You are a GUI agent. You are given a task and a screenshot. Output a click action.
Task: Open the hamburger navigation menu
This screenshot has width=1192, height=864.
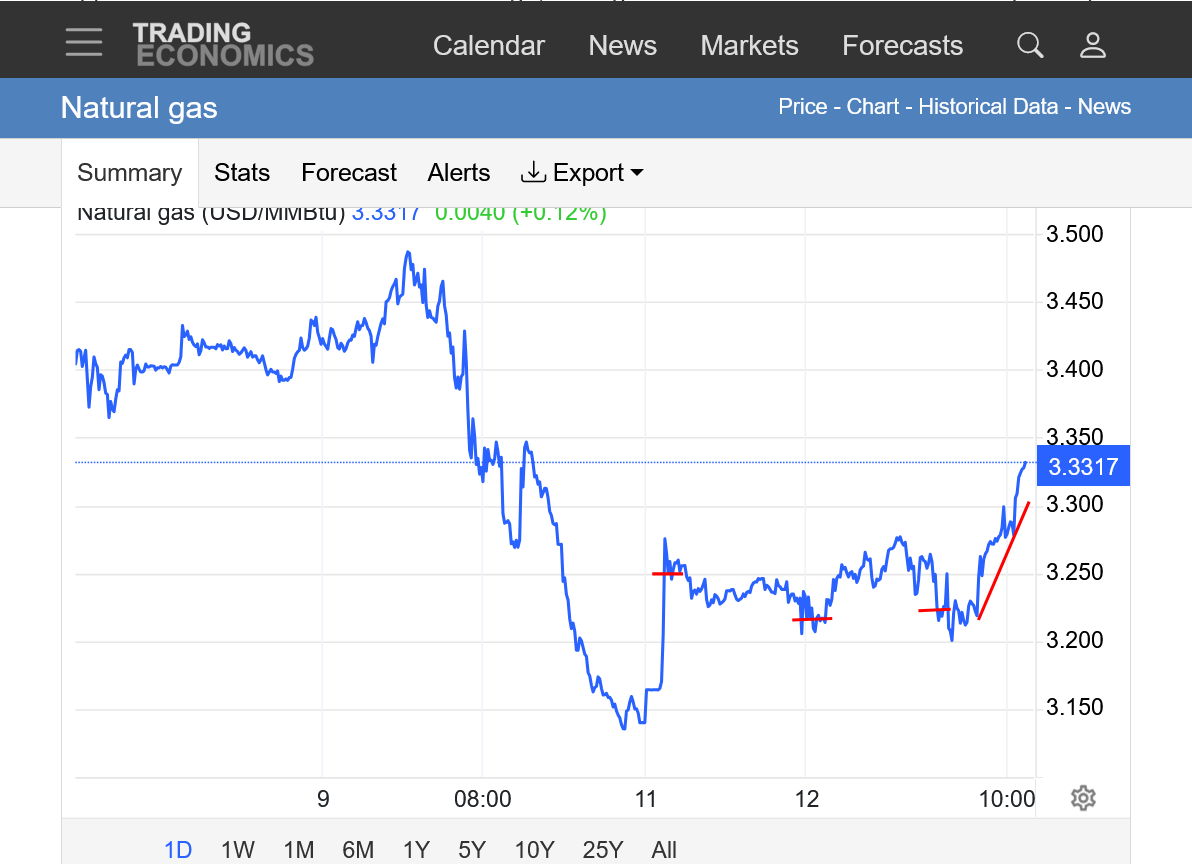[x=84, y=42]
